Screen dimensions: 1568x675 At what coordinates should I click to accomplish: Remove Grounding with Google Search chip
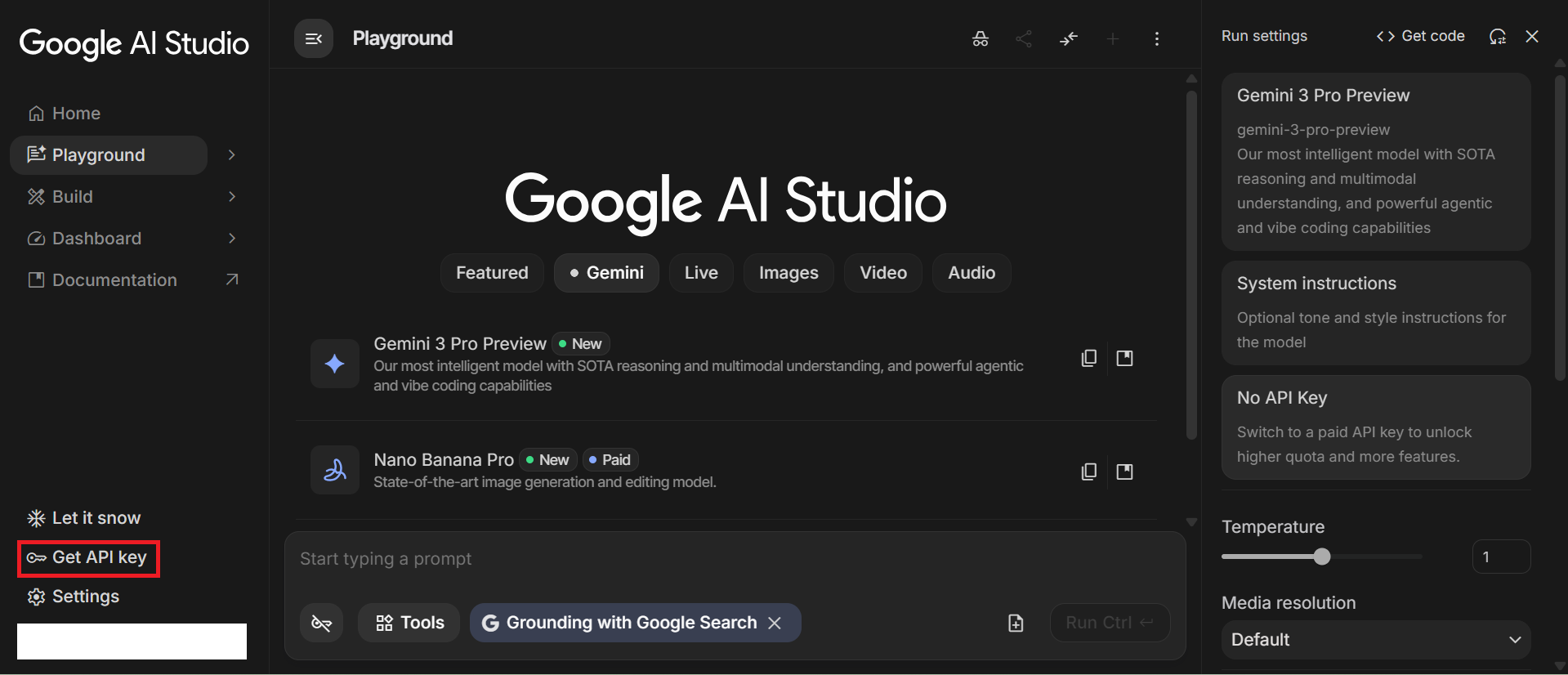[775, 623]
